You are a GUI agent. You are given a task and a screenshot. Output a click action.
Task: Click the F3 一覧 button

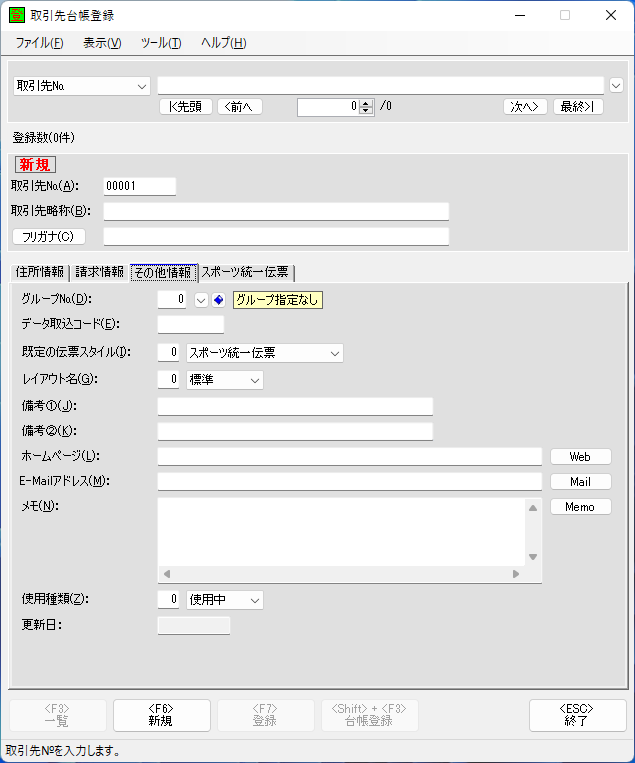(x=58, y=715)
